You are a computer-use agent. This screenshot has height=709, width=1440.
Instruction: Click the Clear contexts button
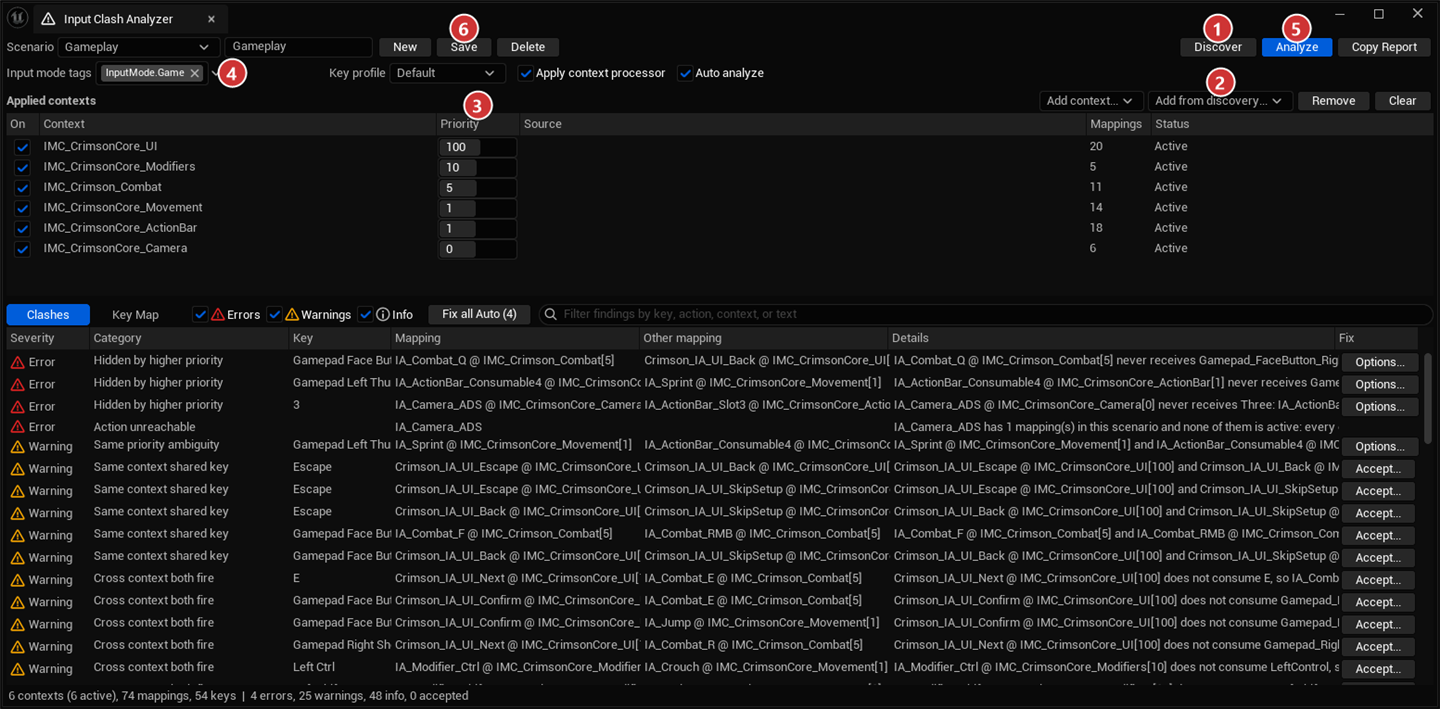coord(1403,101)
